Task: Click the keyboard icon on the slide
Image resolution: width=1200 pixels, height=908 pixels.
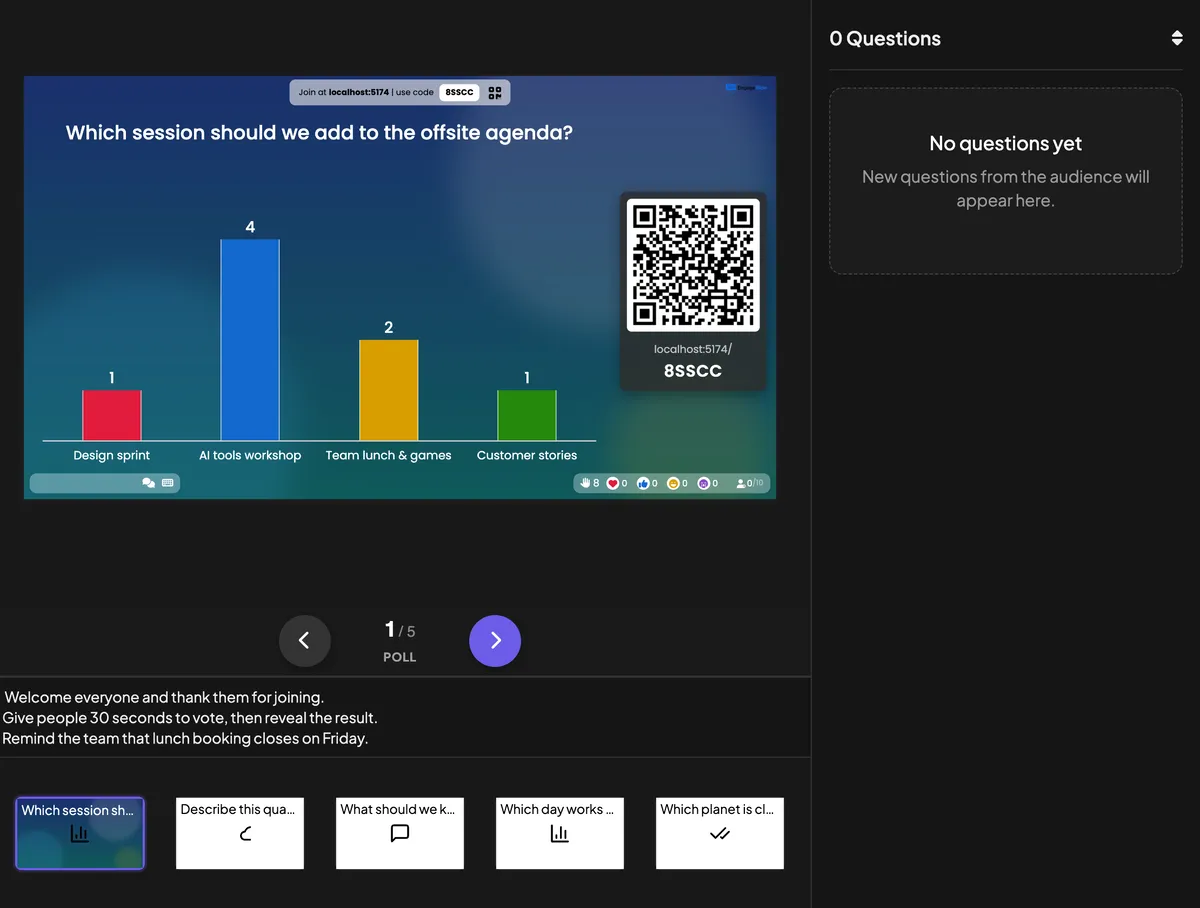Action: [168, 483]
